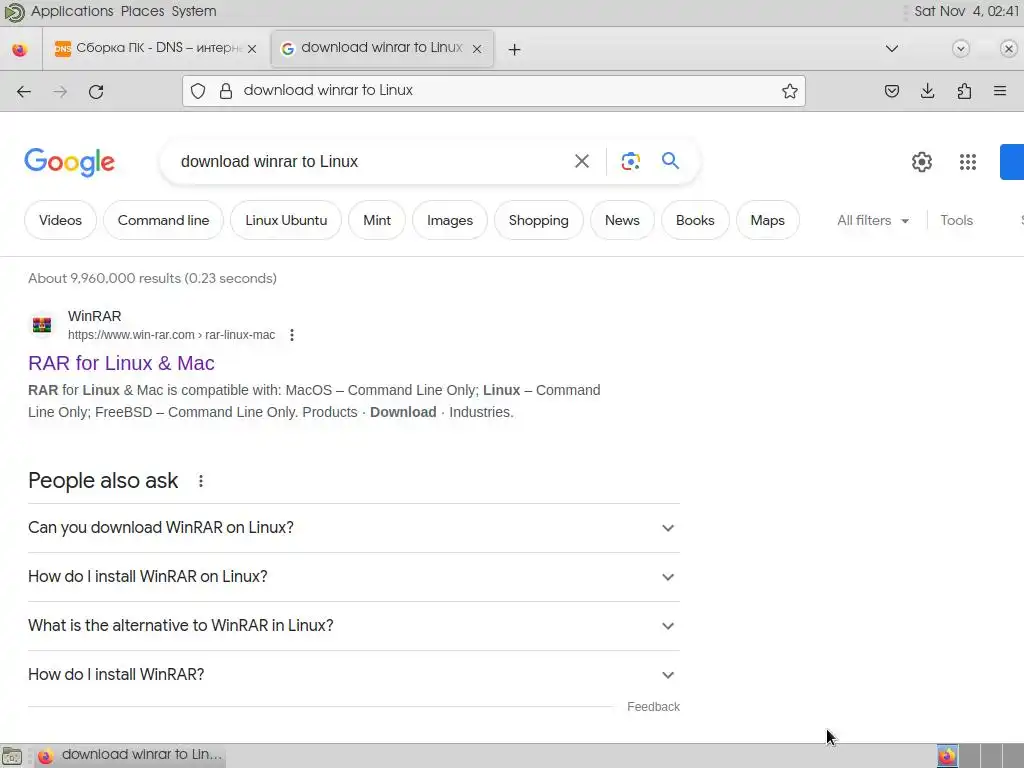Expand alternative to WinRAR in Linux question
The image size is (1024, 768).
pos(353,626)
